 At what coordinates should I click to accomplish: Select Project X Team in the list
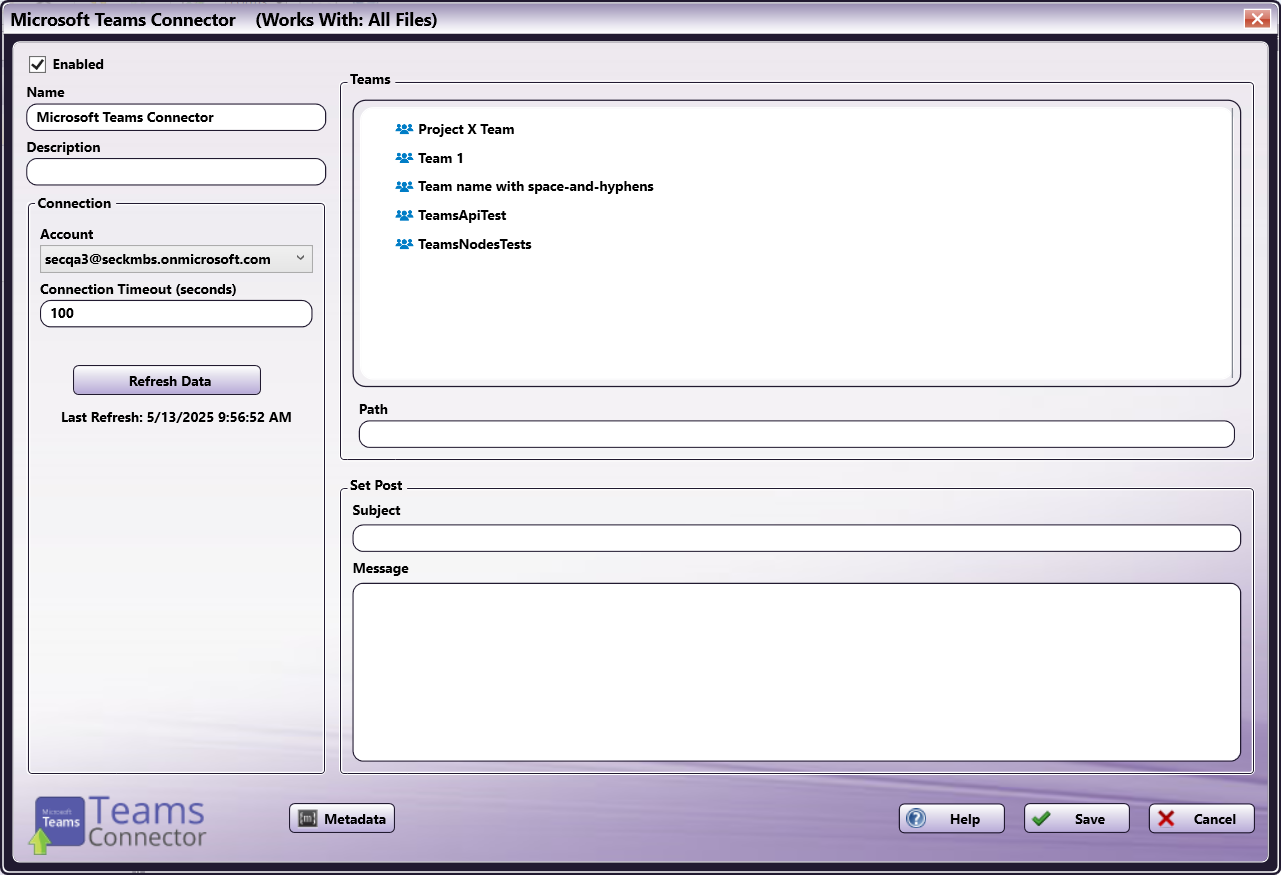466,129
